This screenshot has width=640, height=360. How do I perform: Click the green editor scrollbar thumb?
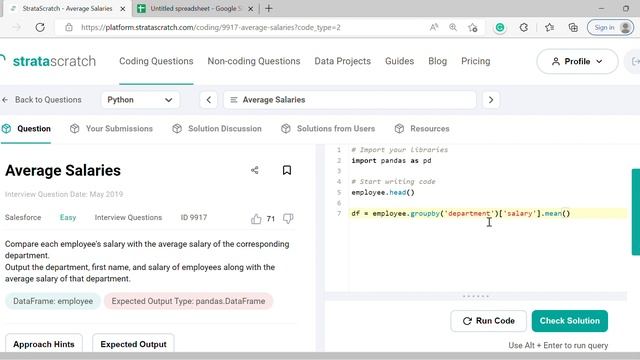click(636, 212)
